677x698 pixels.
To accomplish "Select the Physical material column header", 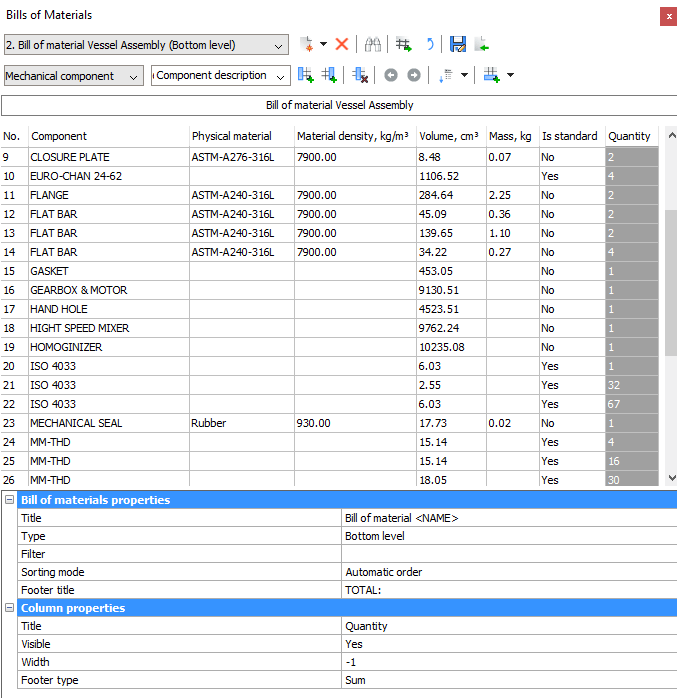I will (x=241, y=136).
